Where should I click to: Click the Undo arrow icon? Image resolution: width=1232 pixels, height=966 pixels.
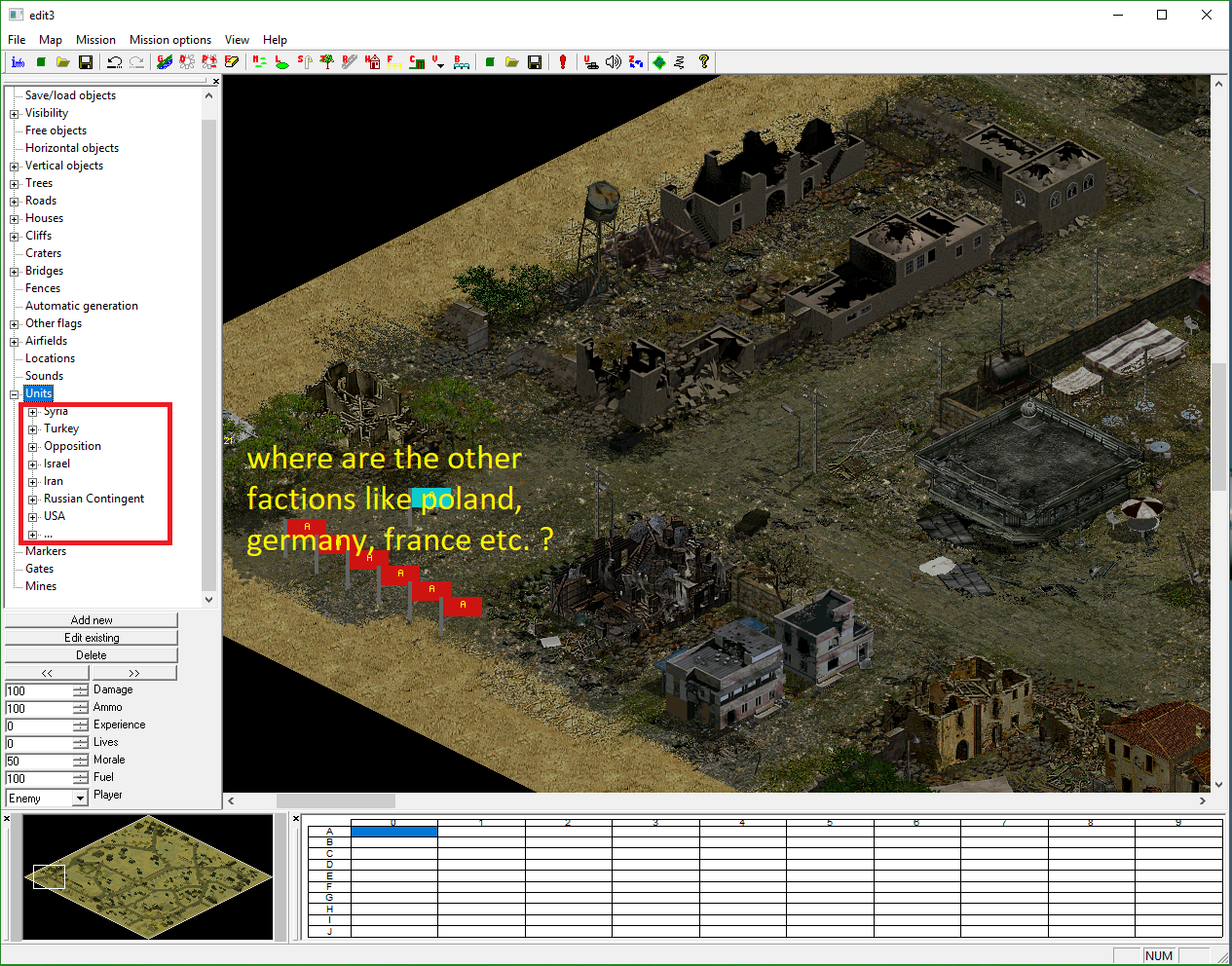coord(114,62)
